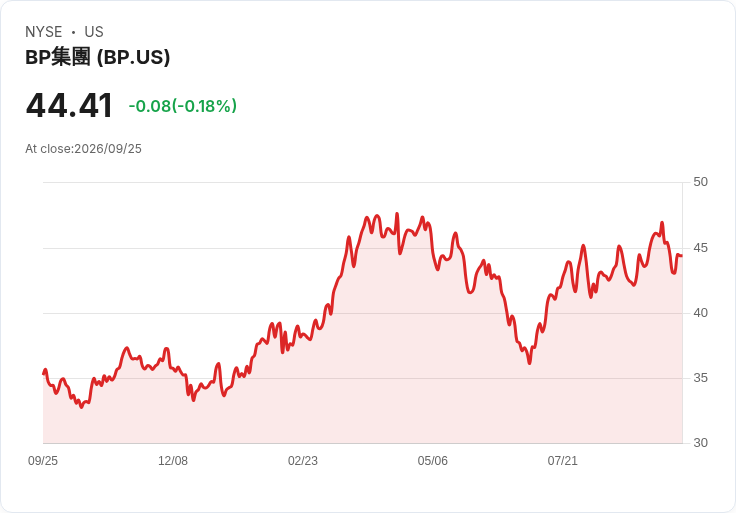Click the 02/23 x-axis date label
This screenshot has width=736, height=513.
point(303,461)
